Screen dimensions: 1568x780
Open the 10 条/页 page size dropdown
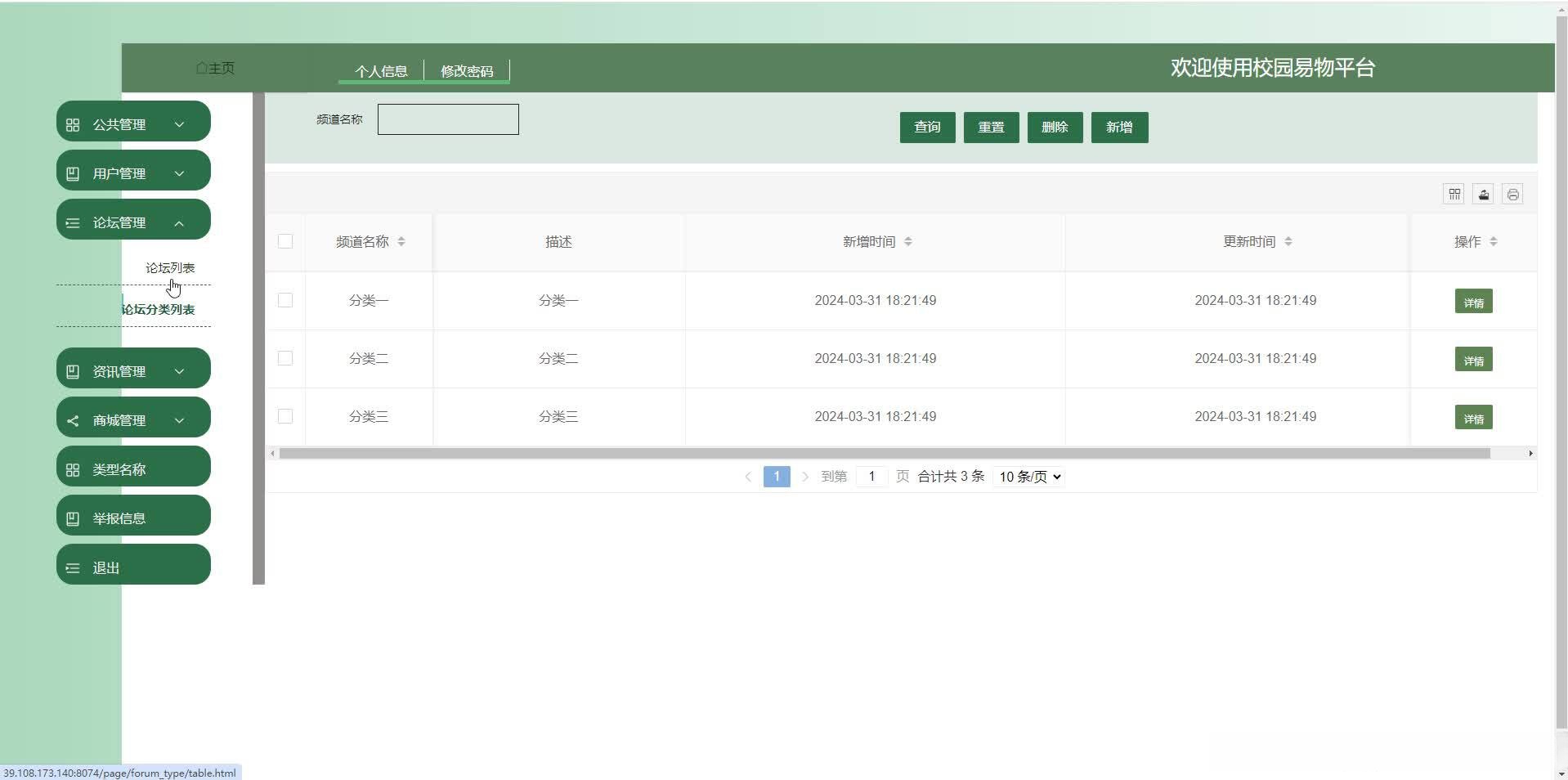point(1028,477)
